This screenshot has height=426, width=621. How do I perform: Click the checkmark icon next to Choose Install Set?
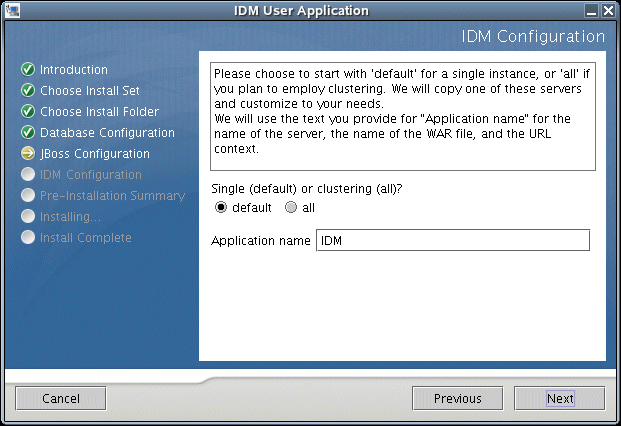tap(28, 91)
